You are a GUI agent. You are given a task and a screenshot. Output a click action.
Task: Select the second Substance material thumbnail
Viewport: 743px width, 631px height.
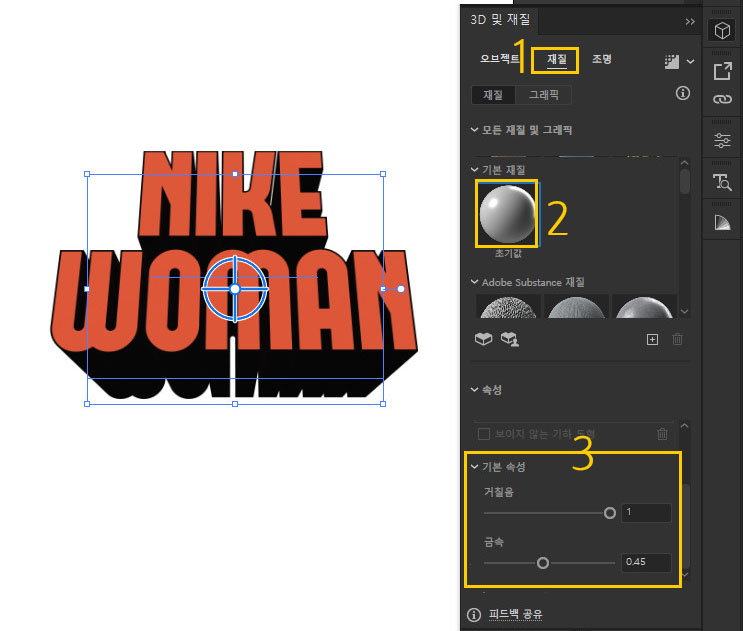click(576, 306)
